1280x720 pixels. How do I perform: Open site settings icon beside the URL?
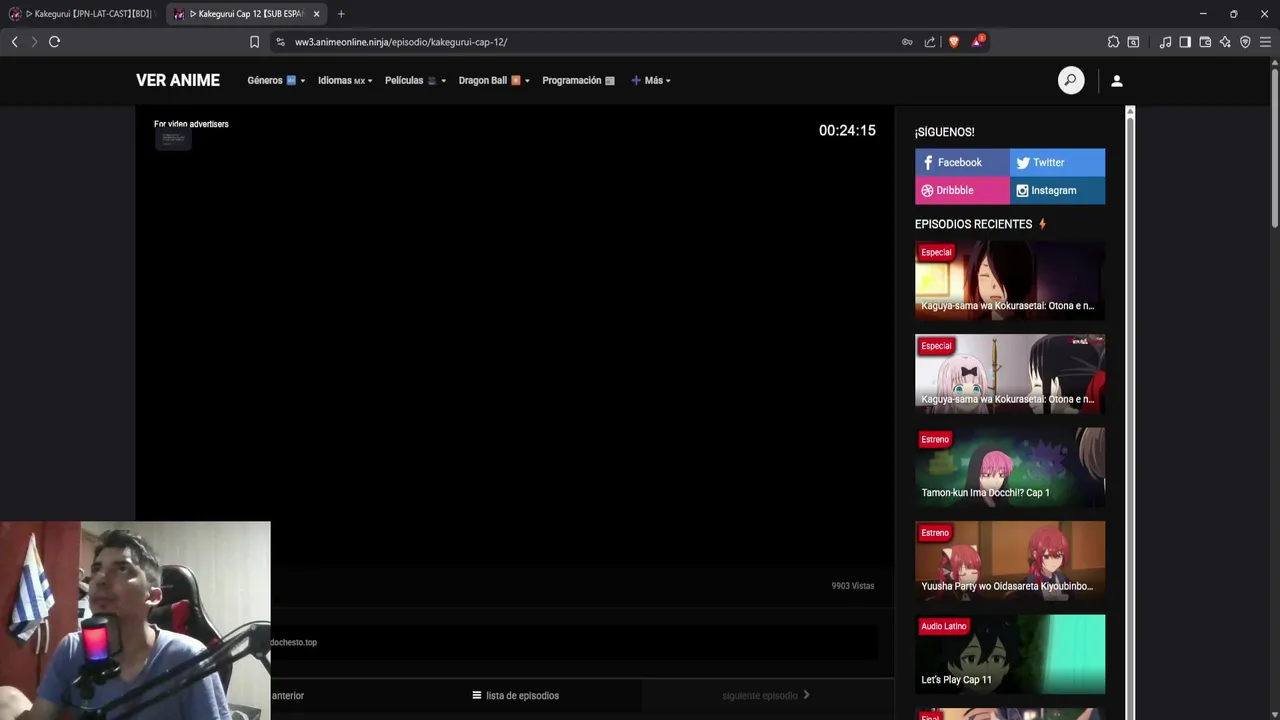(280, 42)
